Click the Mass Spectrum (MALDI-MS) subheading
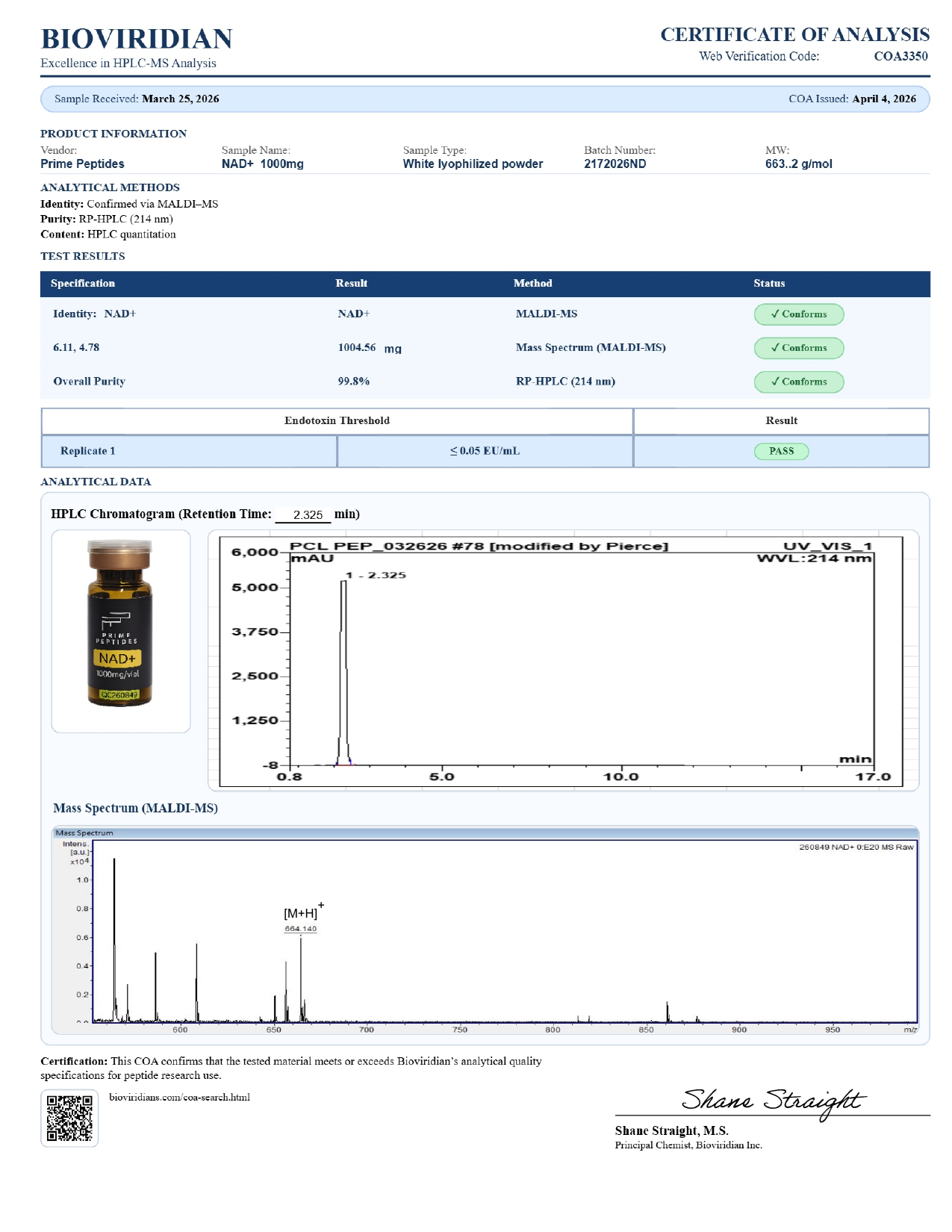Screen dimensions: 952x1232 click(135, 808)
